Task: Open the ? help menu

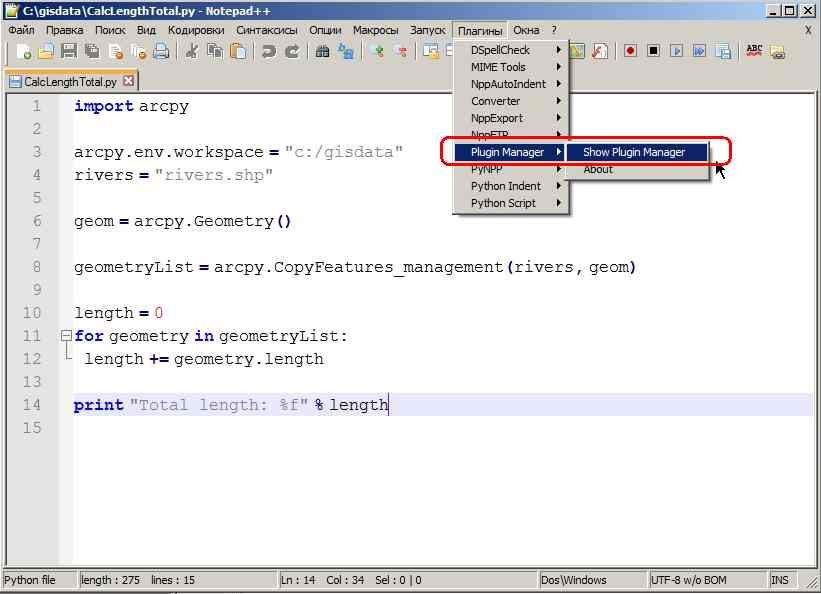Action: click(x=554, y=30)
